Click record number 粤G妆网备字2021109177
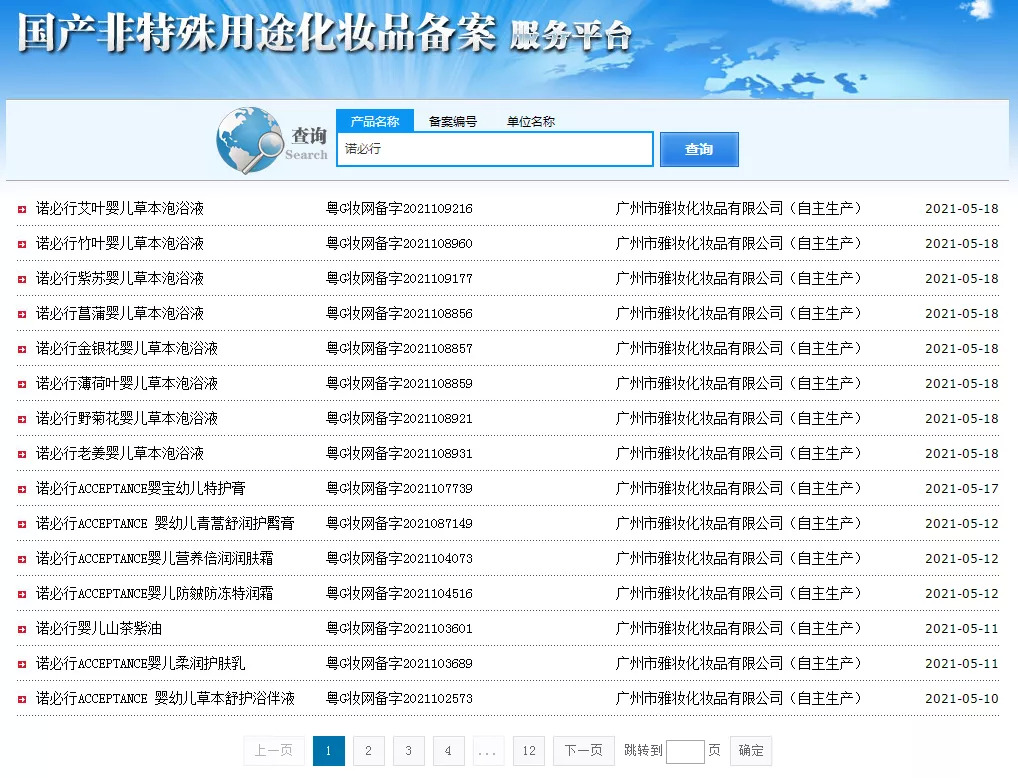Image resolution: width=1018 pixels, height=778 pixels. [399, 279]
